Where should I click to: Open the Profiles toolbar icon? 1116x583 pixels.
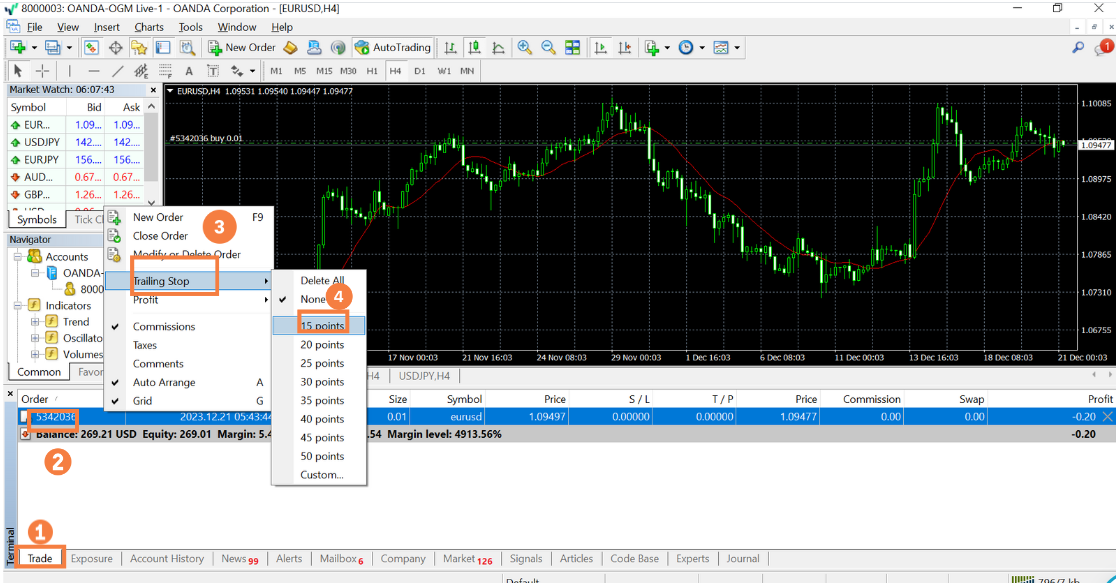coord(52,48)
